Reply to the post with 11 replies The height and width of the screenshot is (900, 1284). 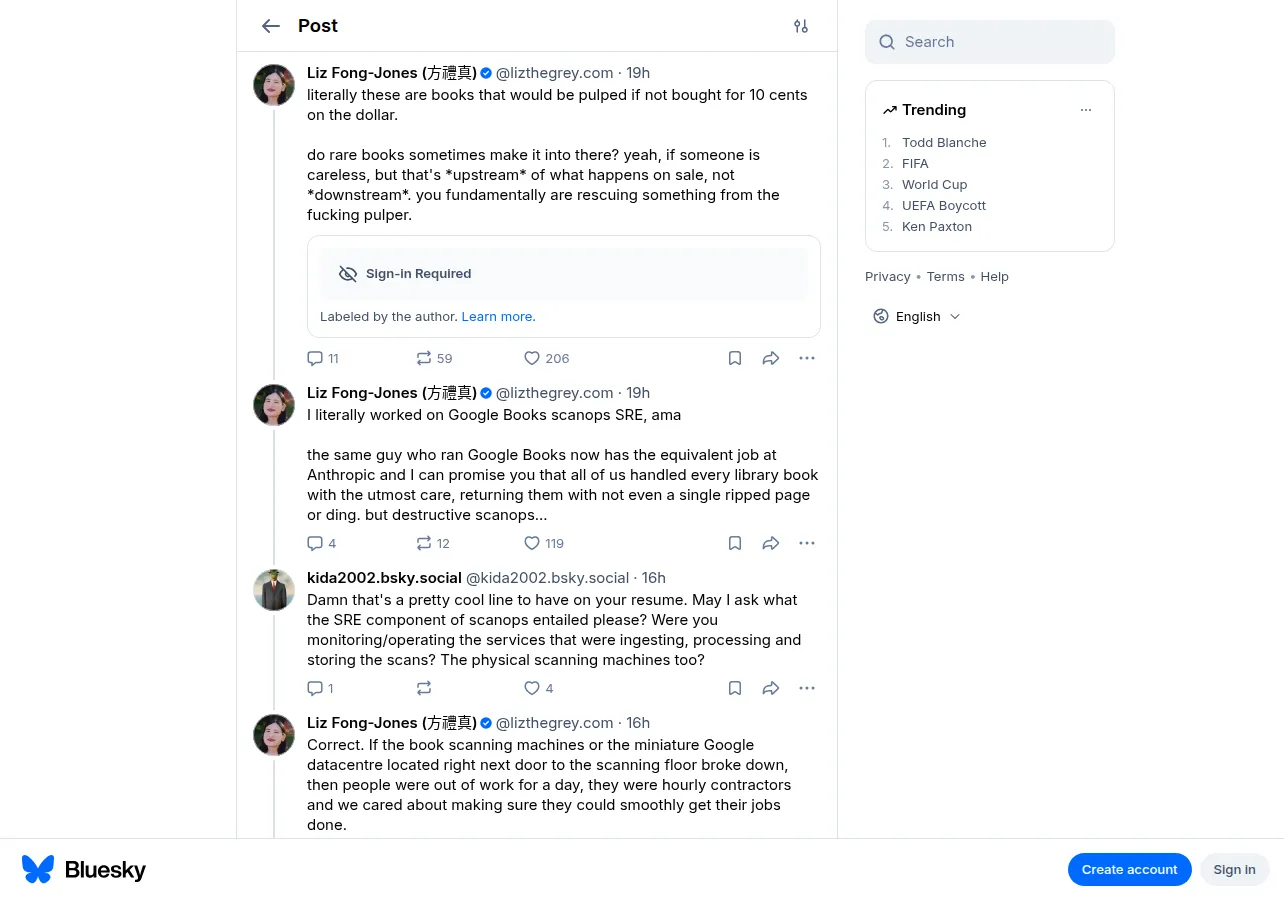pyautogui.click(x=322, y=358)
